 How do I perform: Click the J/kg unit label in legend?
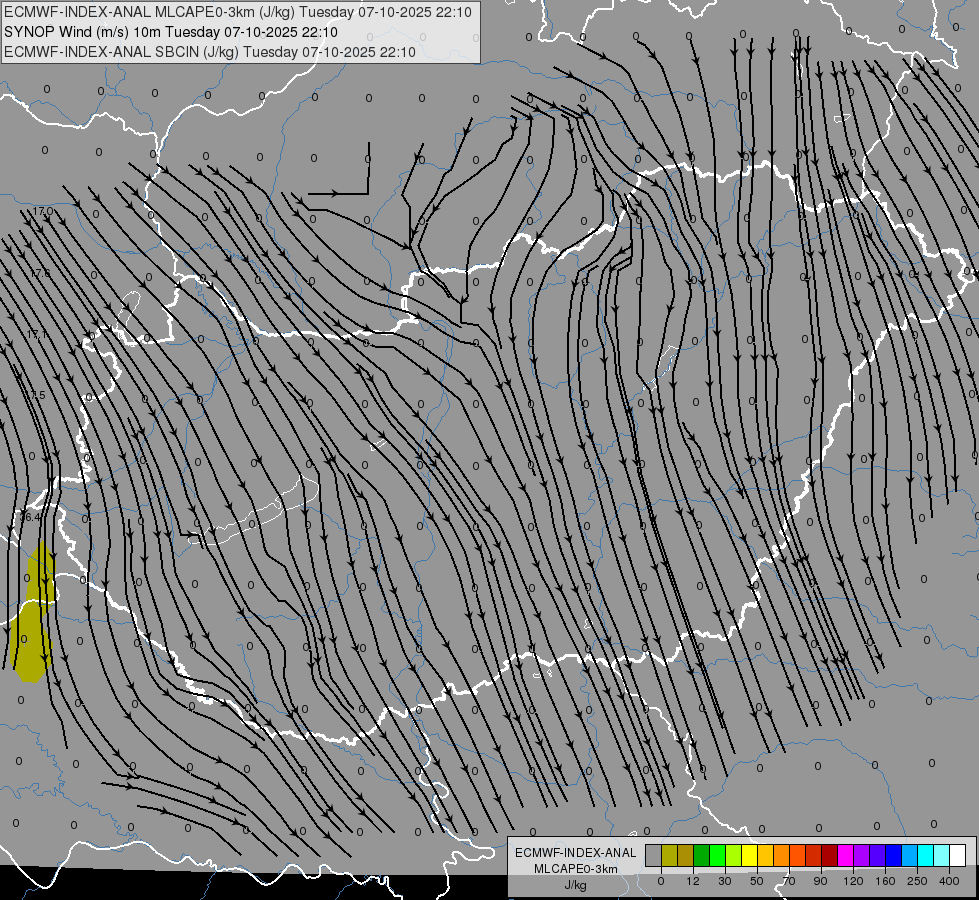(x=576, y=885)
